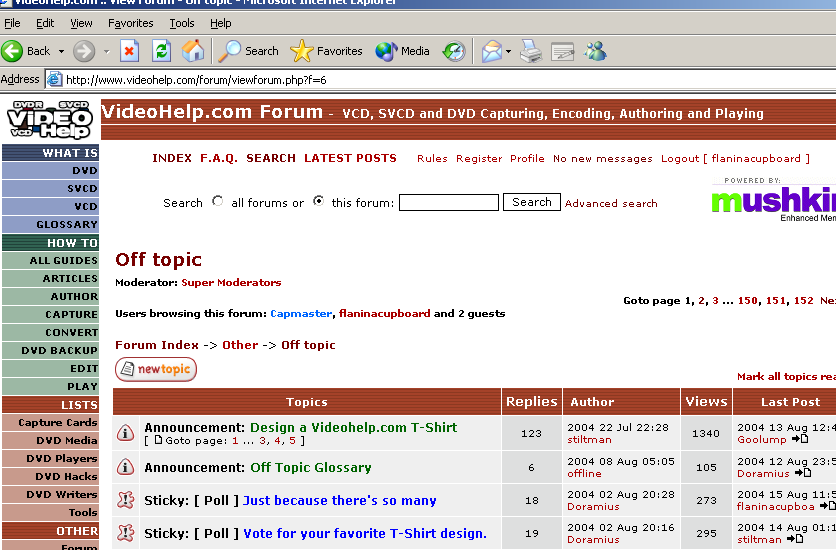This screenshot has height=550, width=836.
Task: Open Messenger people icon in toolbar
Action: click(x=596, y=51)
